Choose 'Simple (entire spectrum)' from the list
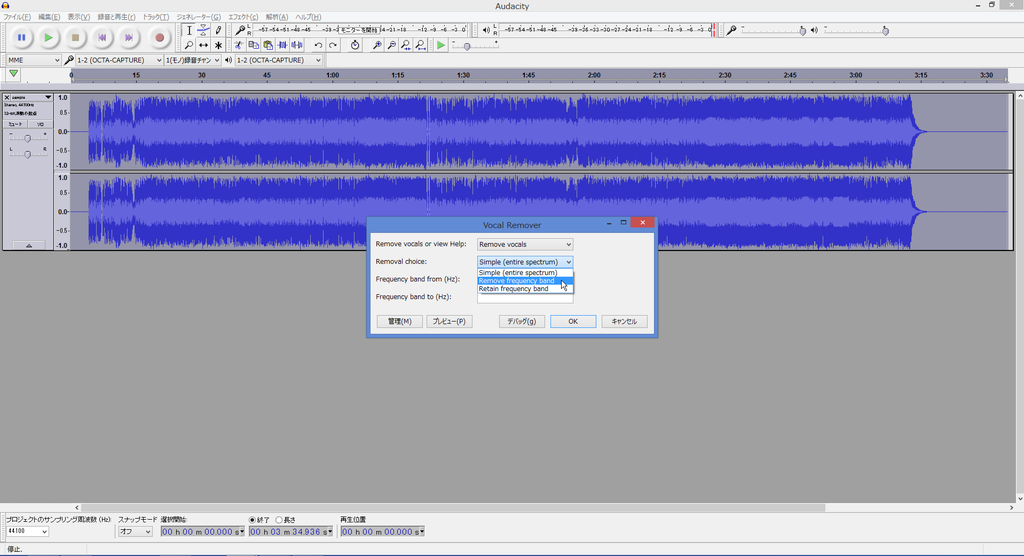The height and width of the screenshot is (556, 1024). 525,272
